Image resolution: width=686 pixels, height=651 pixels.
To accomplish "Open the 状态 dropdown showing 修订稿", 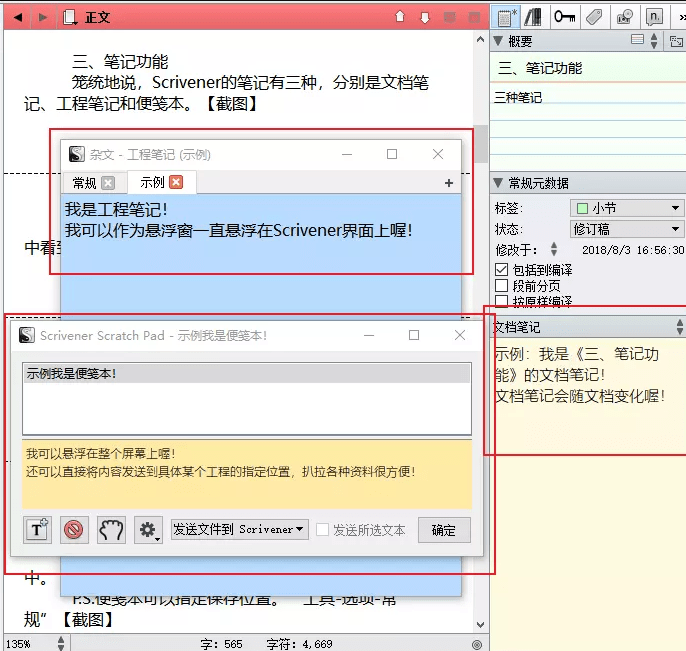I will click(626, 229).
